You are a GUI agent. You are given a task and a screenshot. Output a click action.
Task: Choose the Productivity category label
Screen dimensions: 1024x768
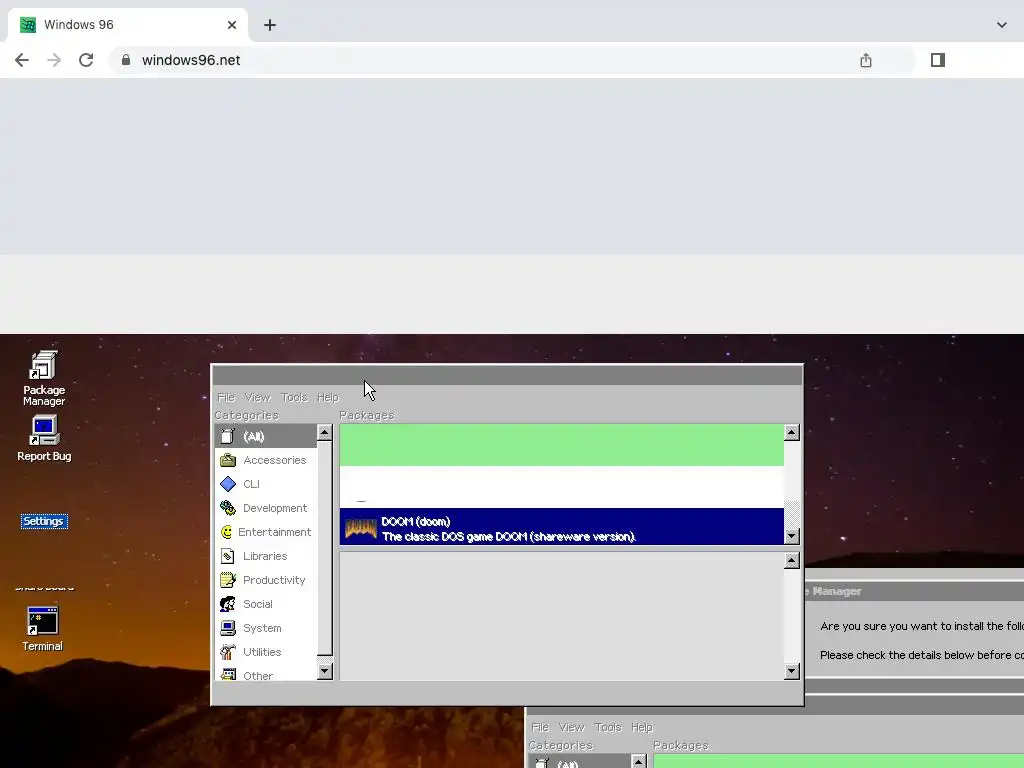tap(274, 580)
